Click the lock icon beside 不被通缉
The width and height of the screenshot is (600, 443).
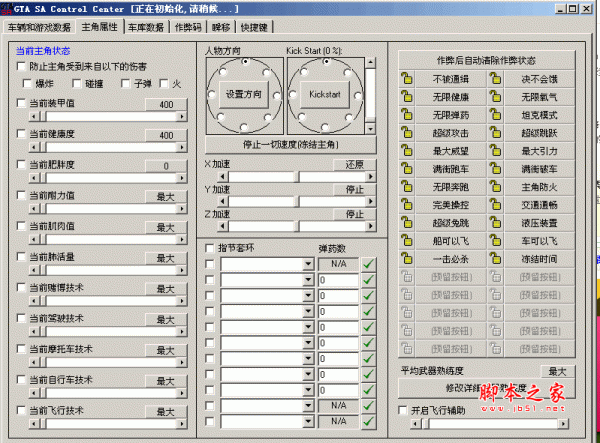click(407, 79)
